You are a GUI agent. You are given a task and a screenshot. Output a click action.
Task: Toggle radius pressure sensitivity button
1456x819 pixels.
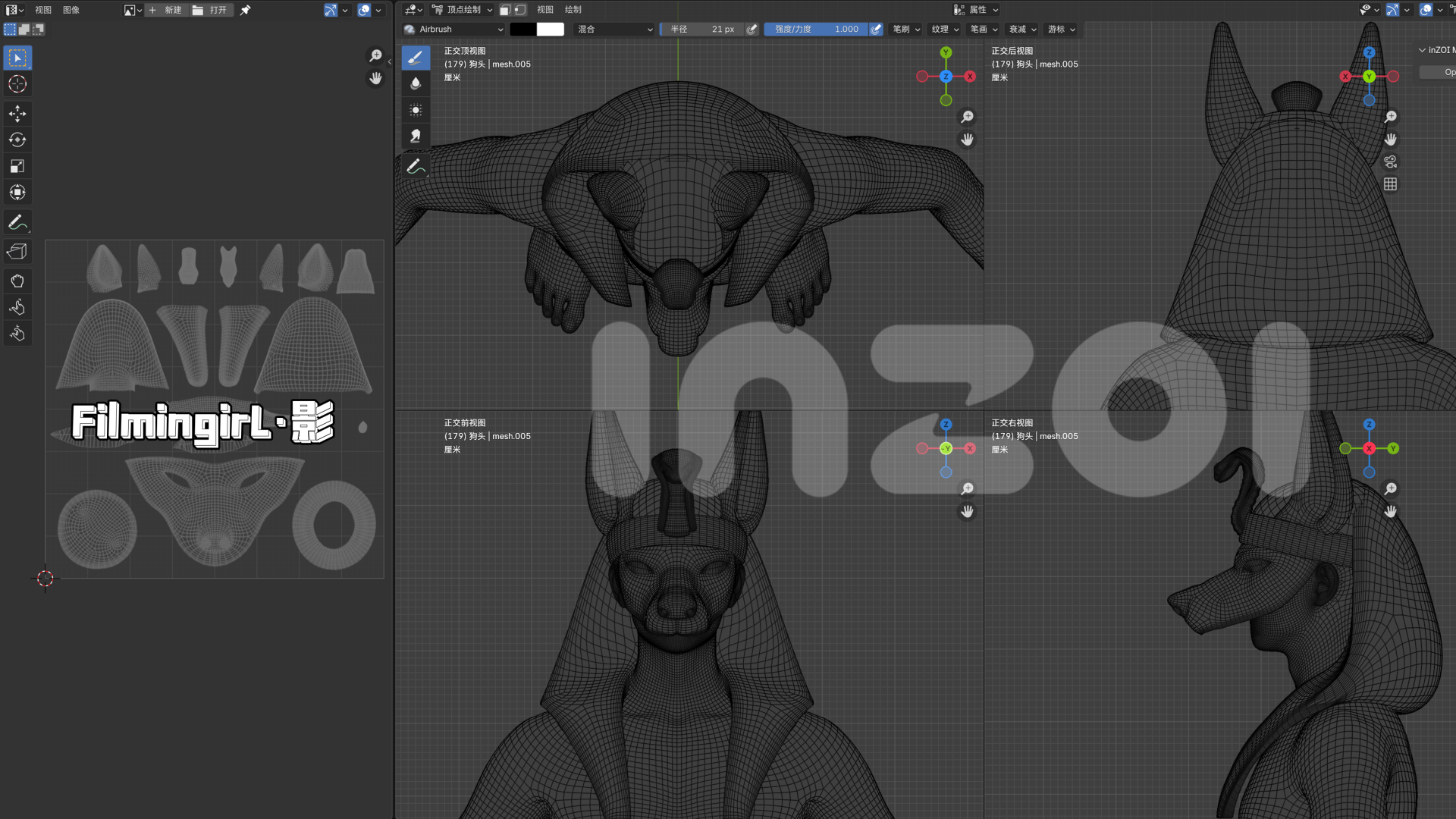[752, 30]
